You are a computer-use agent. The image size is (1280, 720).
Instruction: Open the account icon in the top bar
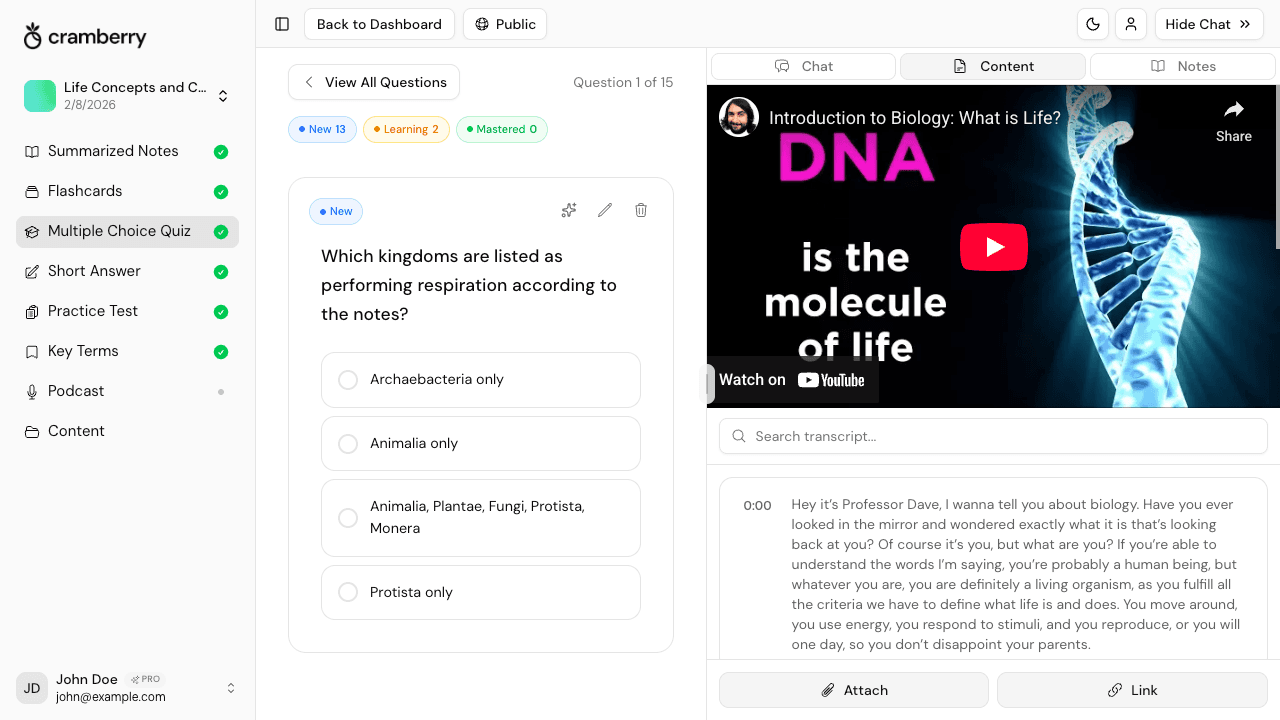click(1131, 24)
